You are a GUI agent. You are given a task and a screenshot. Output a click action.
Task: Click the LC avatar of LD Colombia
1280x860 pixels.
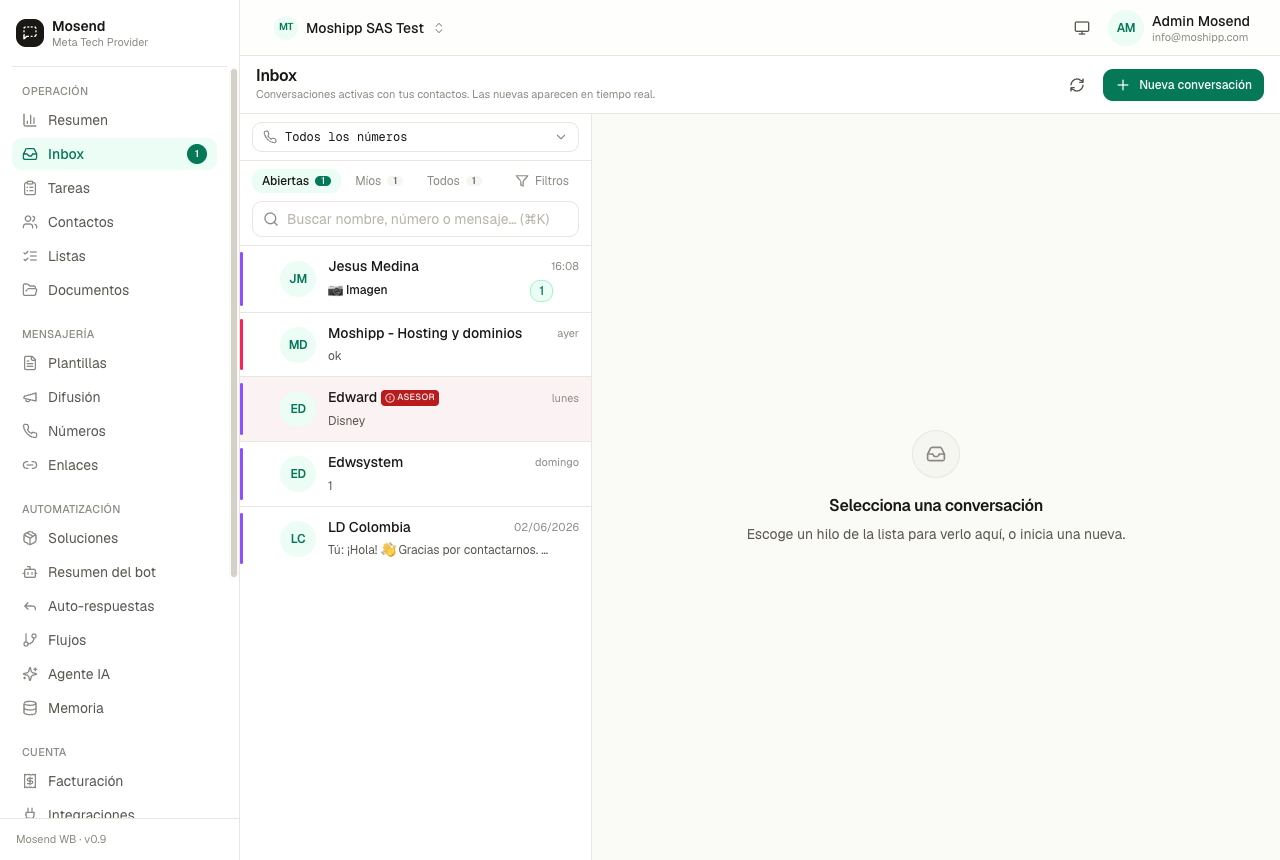point(298,538)
